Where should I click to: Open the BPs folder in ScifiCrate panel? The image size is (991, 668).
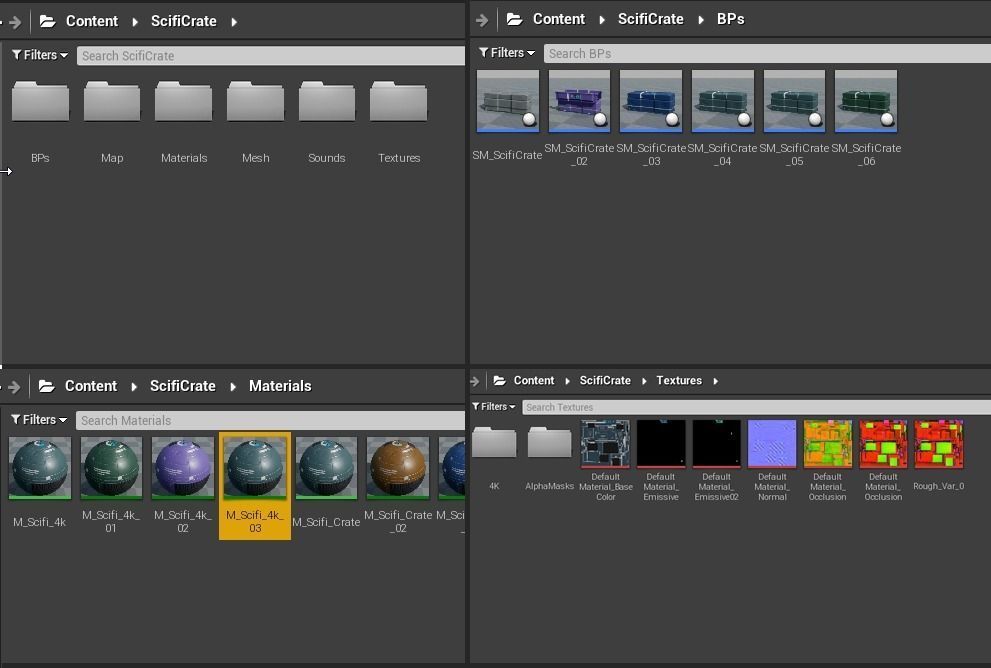point(40,101)
